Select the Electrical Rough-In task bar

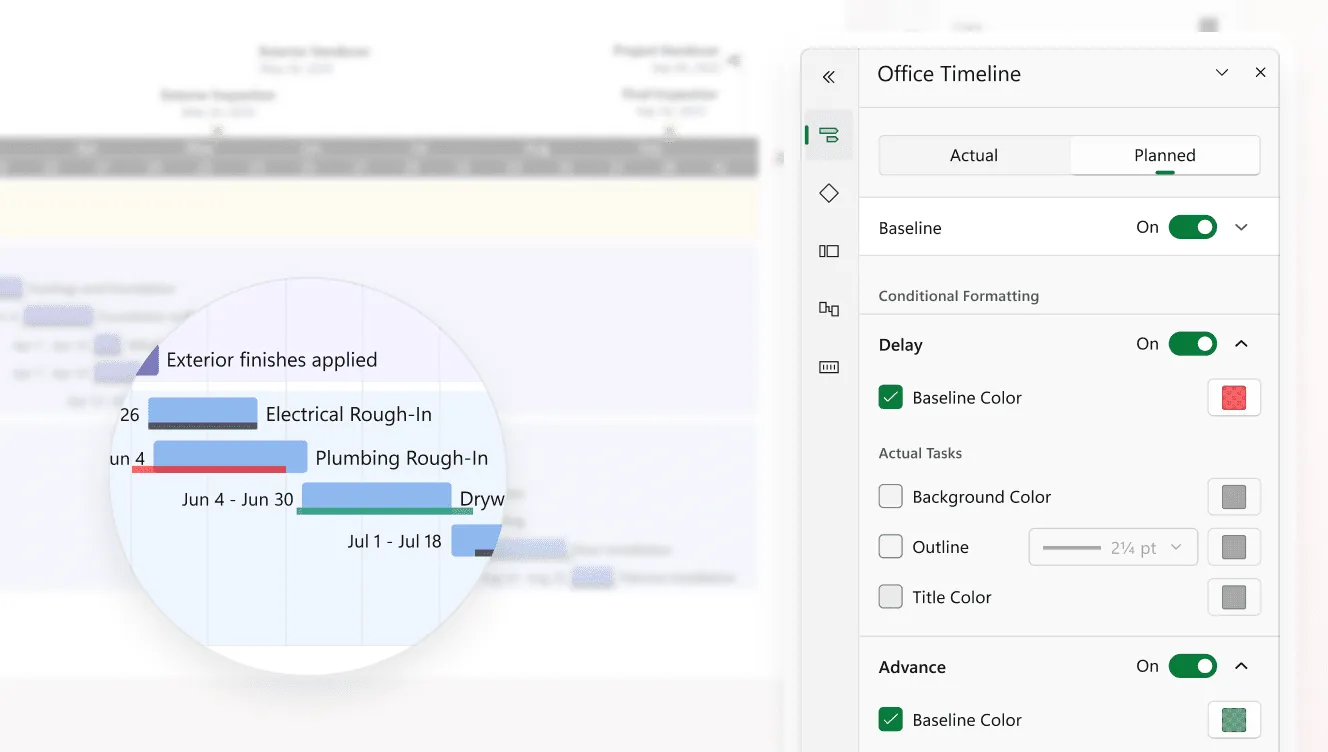(x=203, y=412)
